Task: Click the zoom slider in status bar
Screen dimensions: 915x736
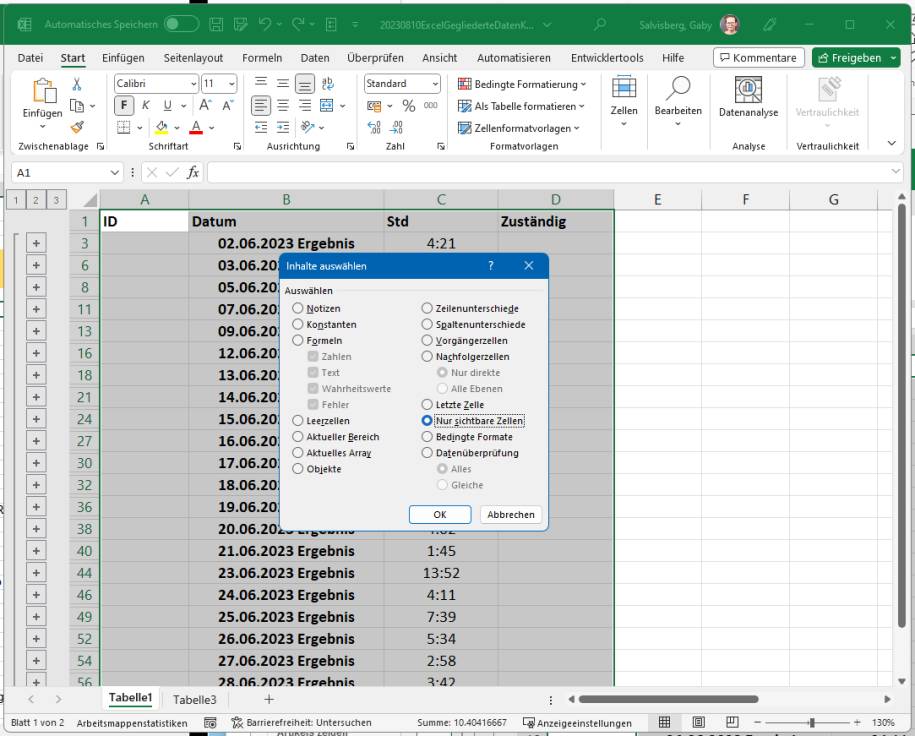Action: coord(814,723)
